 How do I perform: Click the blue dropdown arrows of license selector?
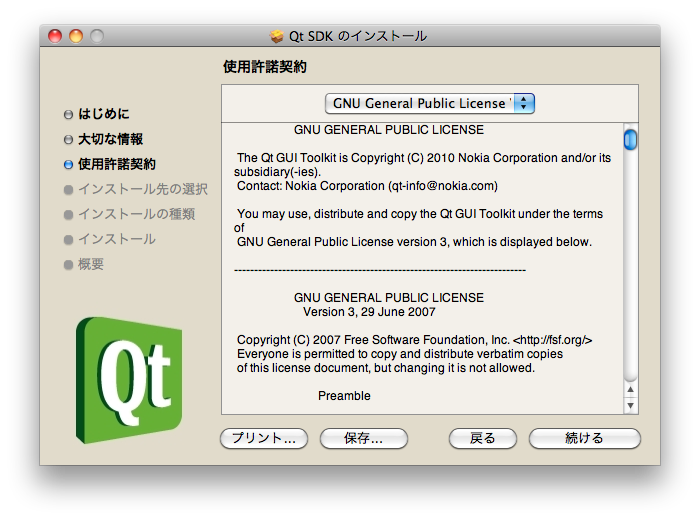click(524, 103)
